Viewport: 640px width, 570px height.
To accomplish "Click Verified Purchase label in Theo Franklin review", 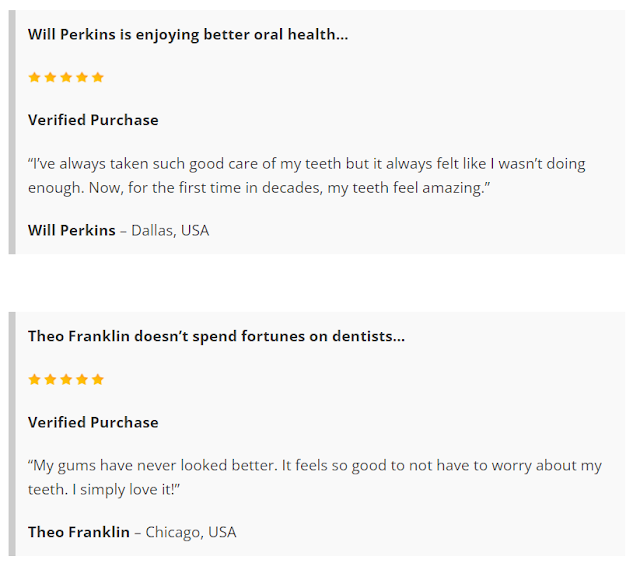I will pos(93,422).
